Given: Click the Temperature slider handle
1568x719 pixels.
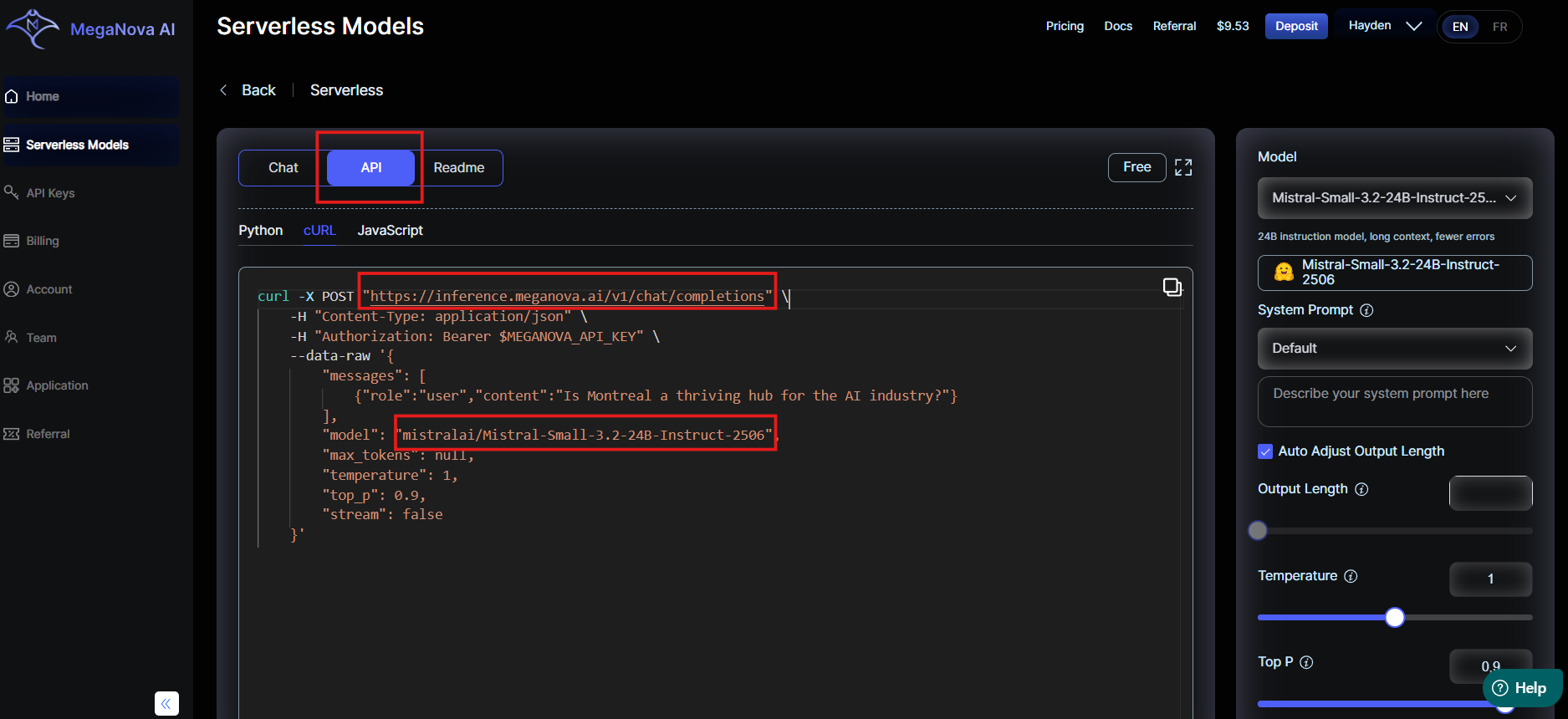Looking at the screenshot, I should tap(1394, 618).
